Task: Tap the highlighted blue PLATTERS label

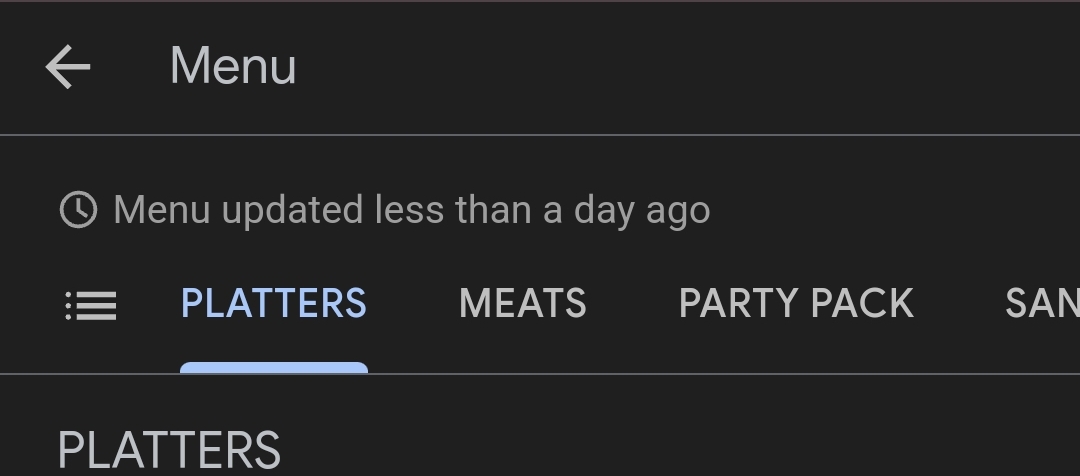Action: pos(273,304)
